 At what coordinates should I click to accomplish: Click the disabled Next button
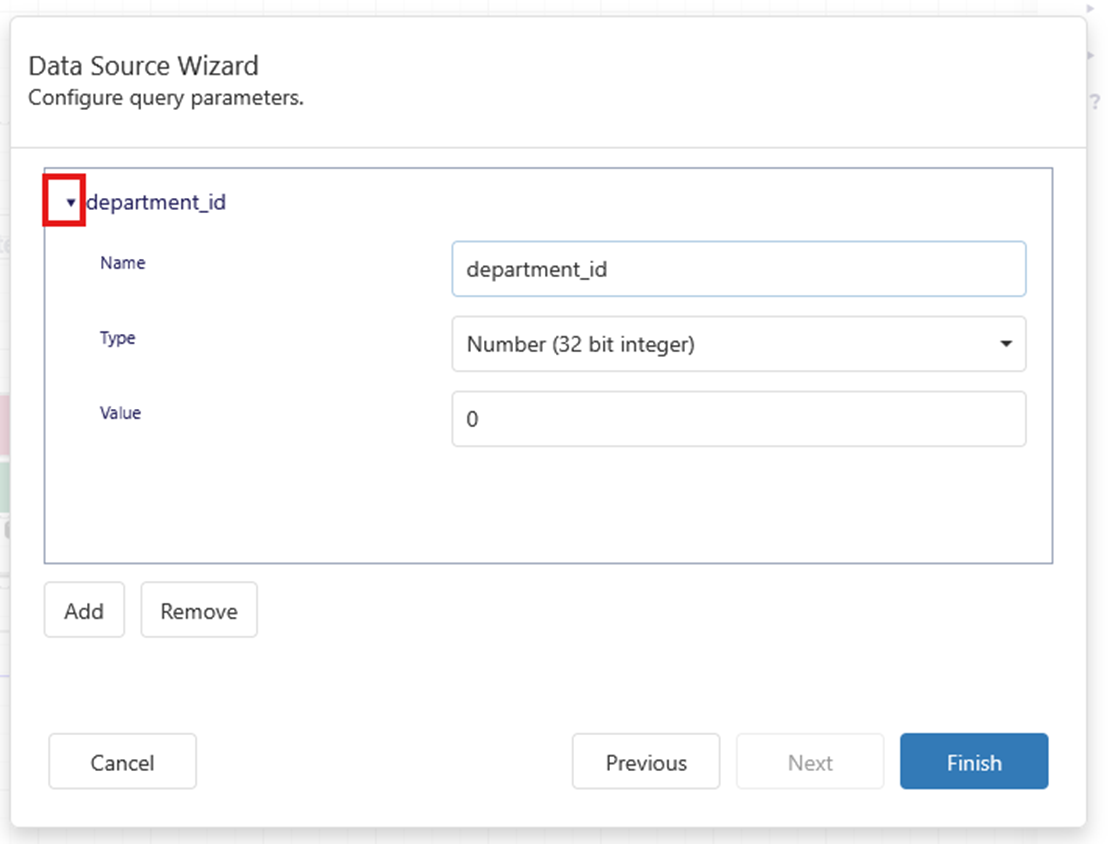(810, 762)
